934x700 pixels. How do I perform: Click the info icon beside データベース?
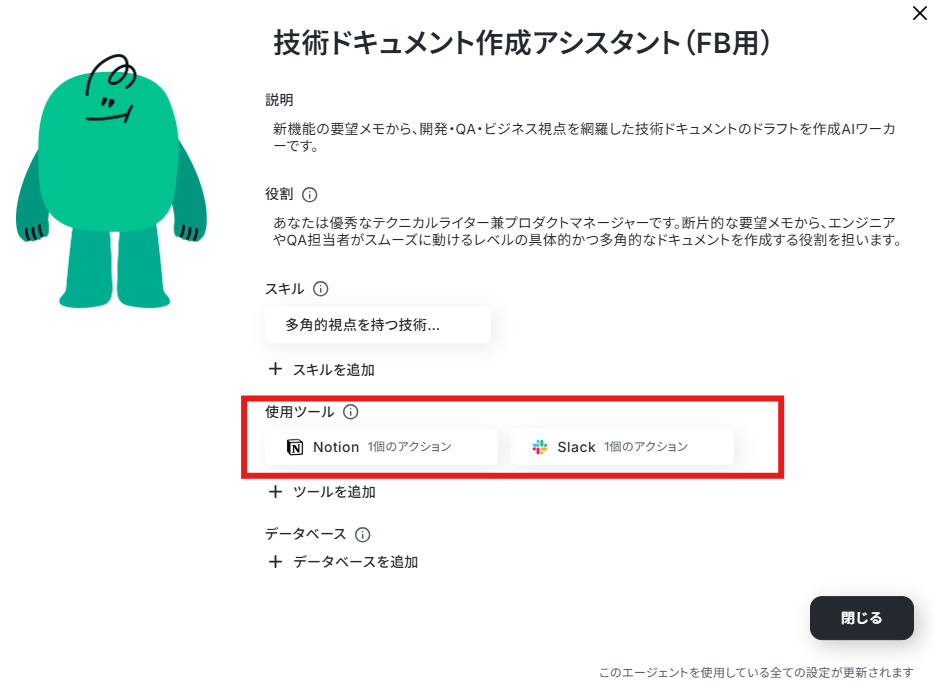[362, 534]
